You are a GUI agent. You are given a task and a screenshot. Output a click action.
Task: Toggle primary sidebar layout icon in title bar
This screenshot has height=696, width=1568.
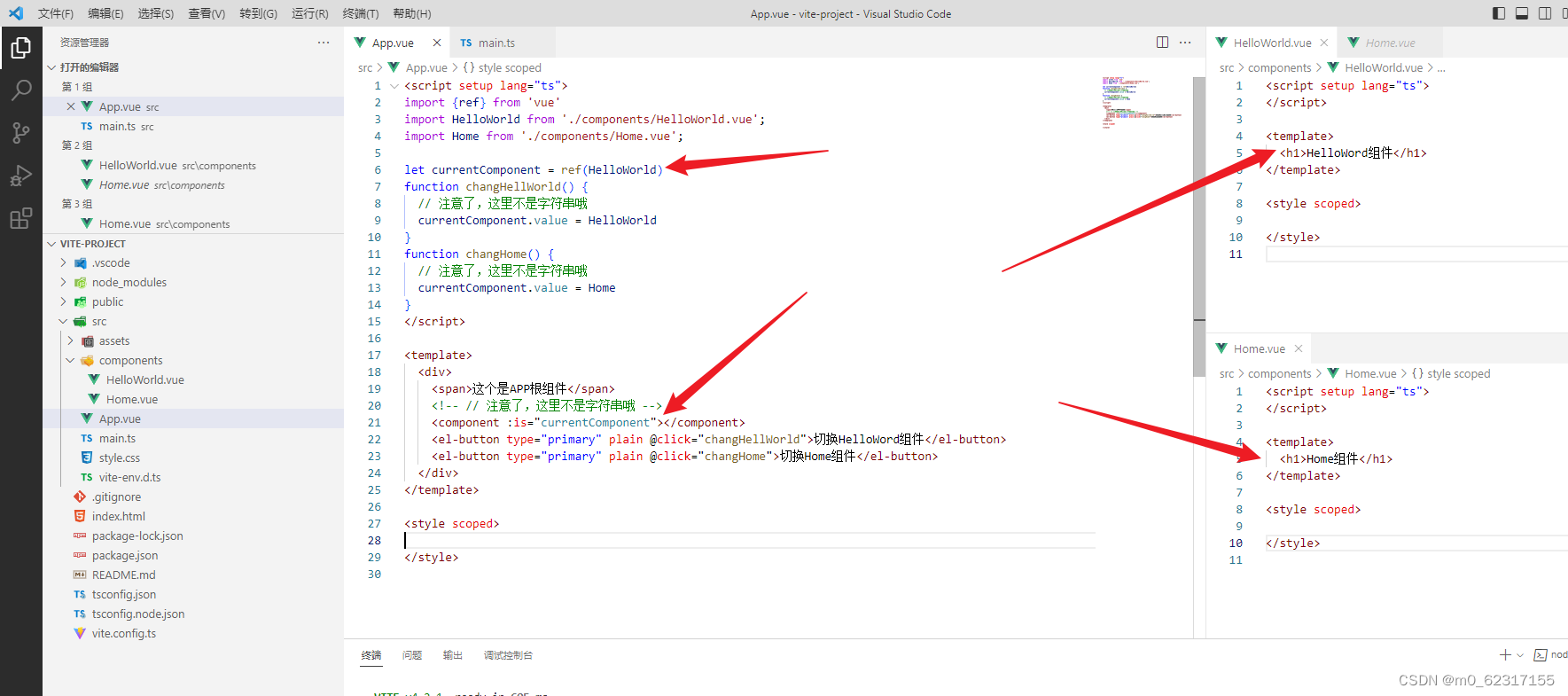(1499, 13)
